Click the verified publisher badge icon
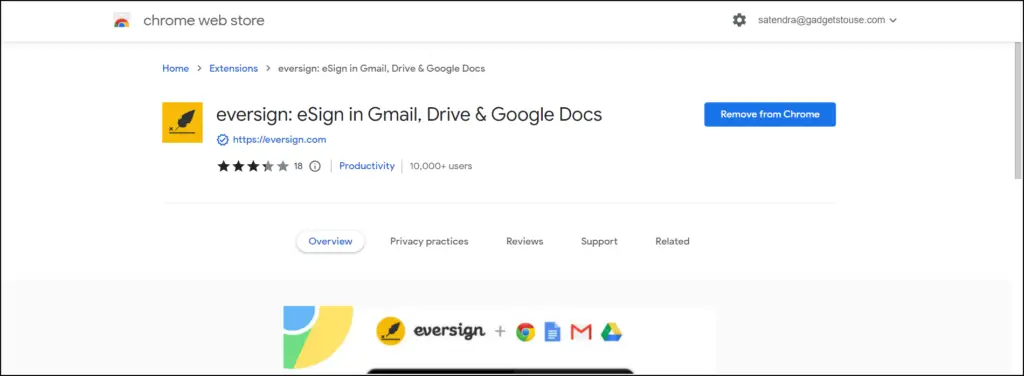This screenshot has width=1024, height=376. tap(223, 140)
